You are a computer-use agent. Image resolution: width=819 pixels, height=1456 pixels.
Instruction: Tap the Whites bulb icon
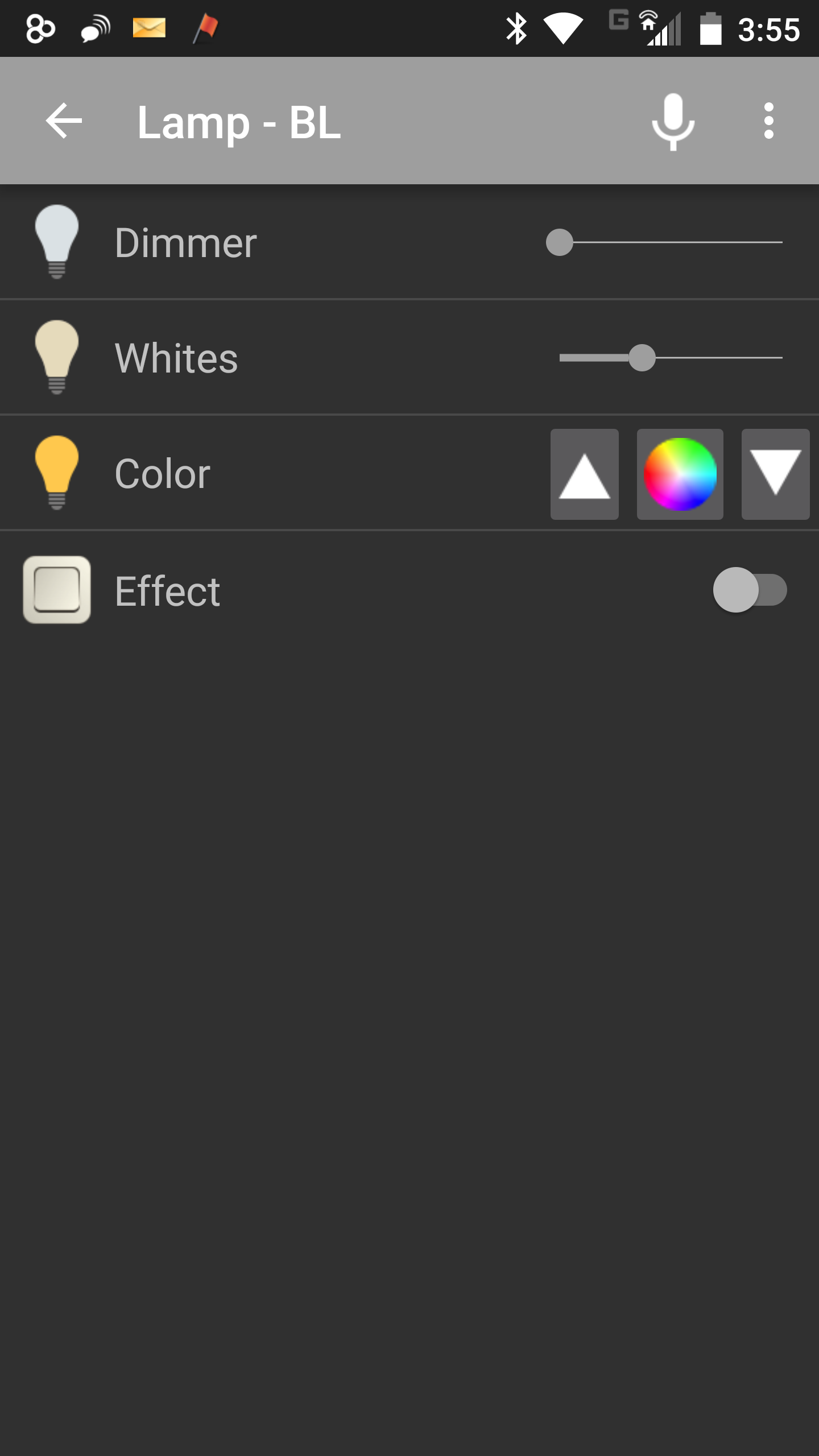click(56, 357)
